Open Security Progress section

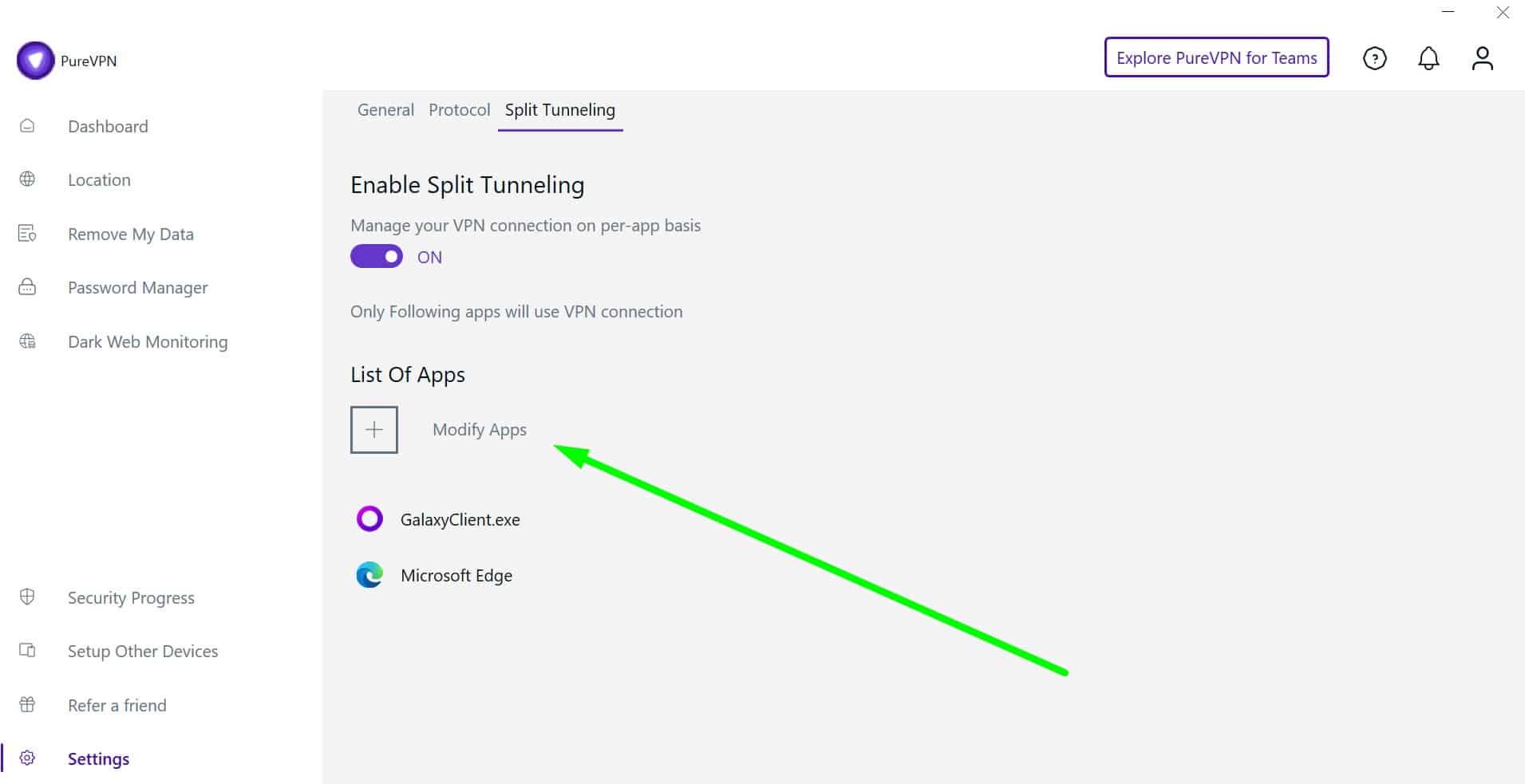click(x=131, y=597)
